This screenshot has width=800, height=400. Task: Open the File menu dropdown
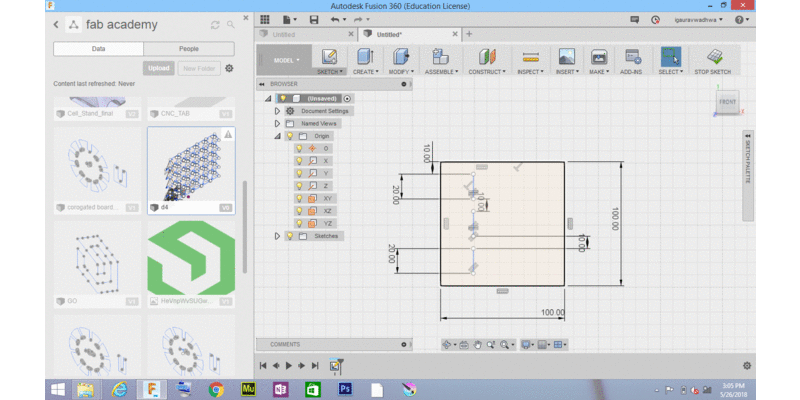coord(290,19)
